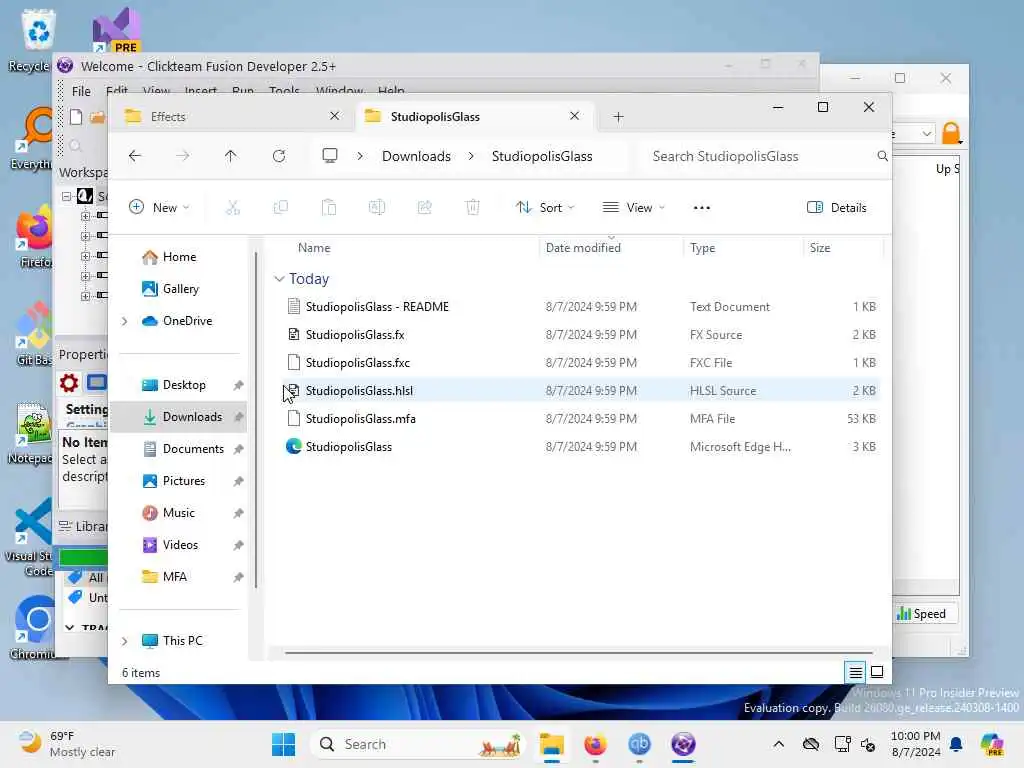The image size is (1024, 768).
Task: Select StudiopolisGlass - README file
Action: pos(581,306)
